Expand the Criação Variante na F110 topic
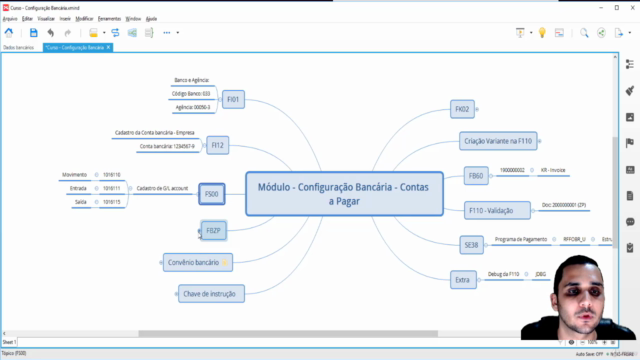Viewport: 640px width, 360px height. (x=540, y=141)
